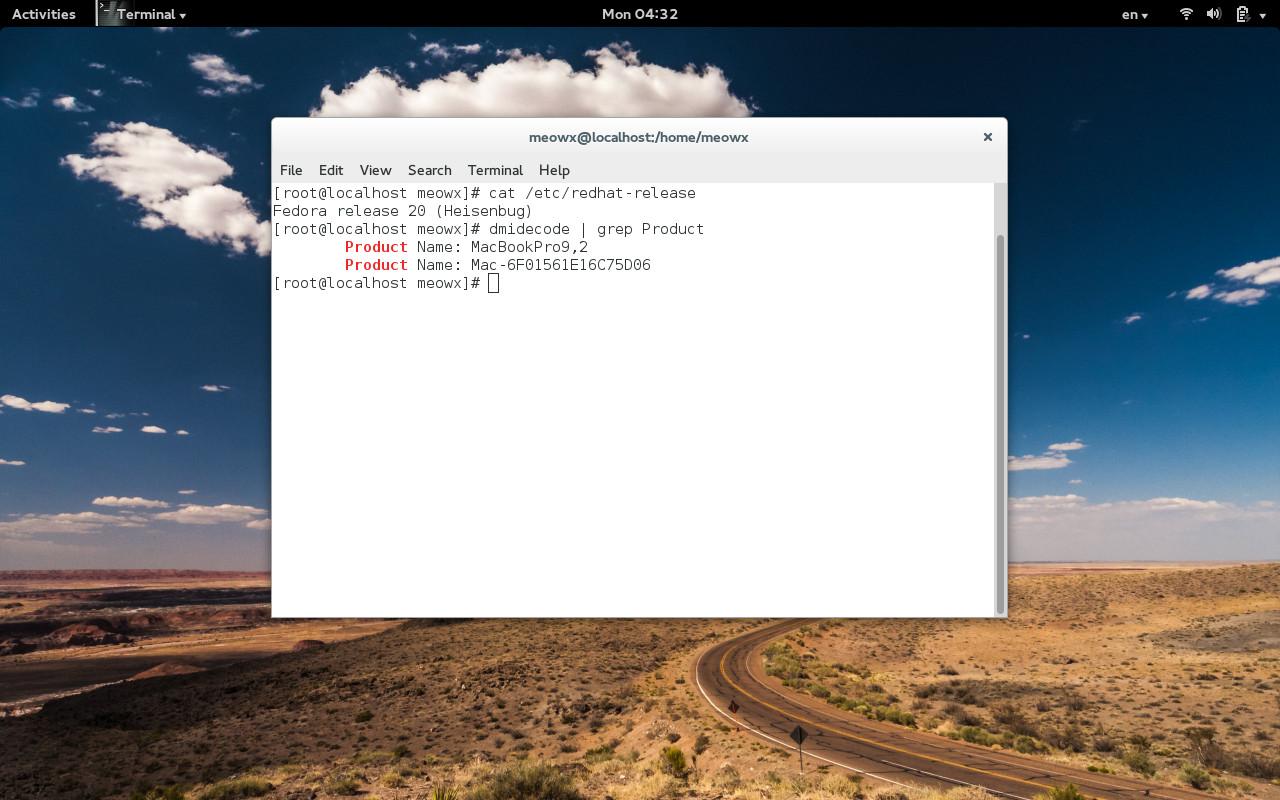The height and width of the screenshot is (800, 1280).
Task: Click the terminal cursor at the last prompt
Action: tap(493, 283)
